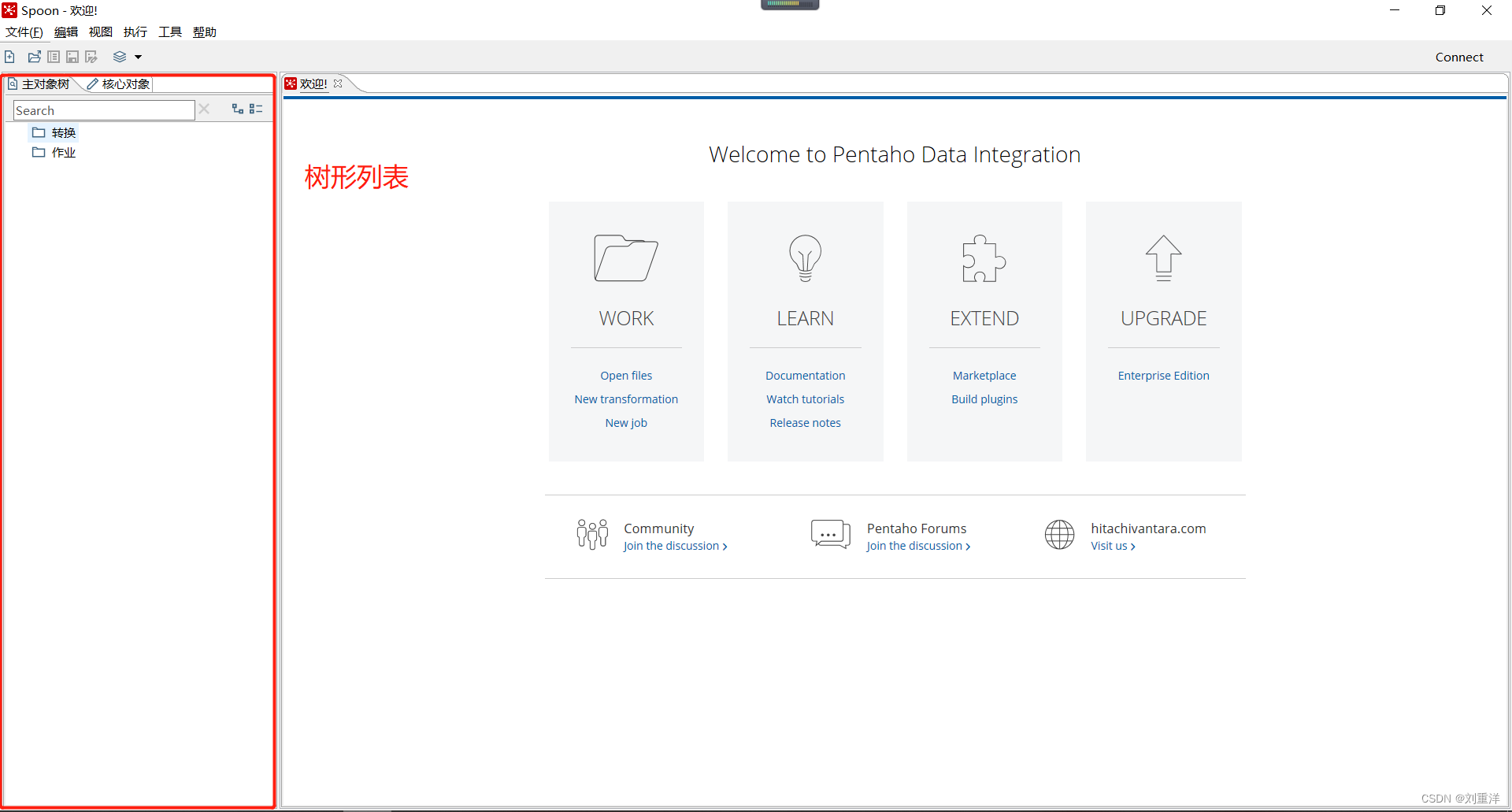Image resolution: width=1512 pixels, height=812 pixels.
Task: Click the Pentaho Forums chat icon
Action: [831, 534]
